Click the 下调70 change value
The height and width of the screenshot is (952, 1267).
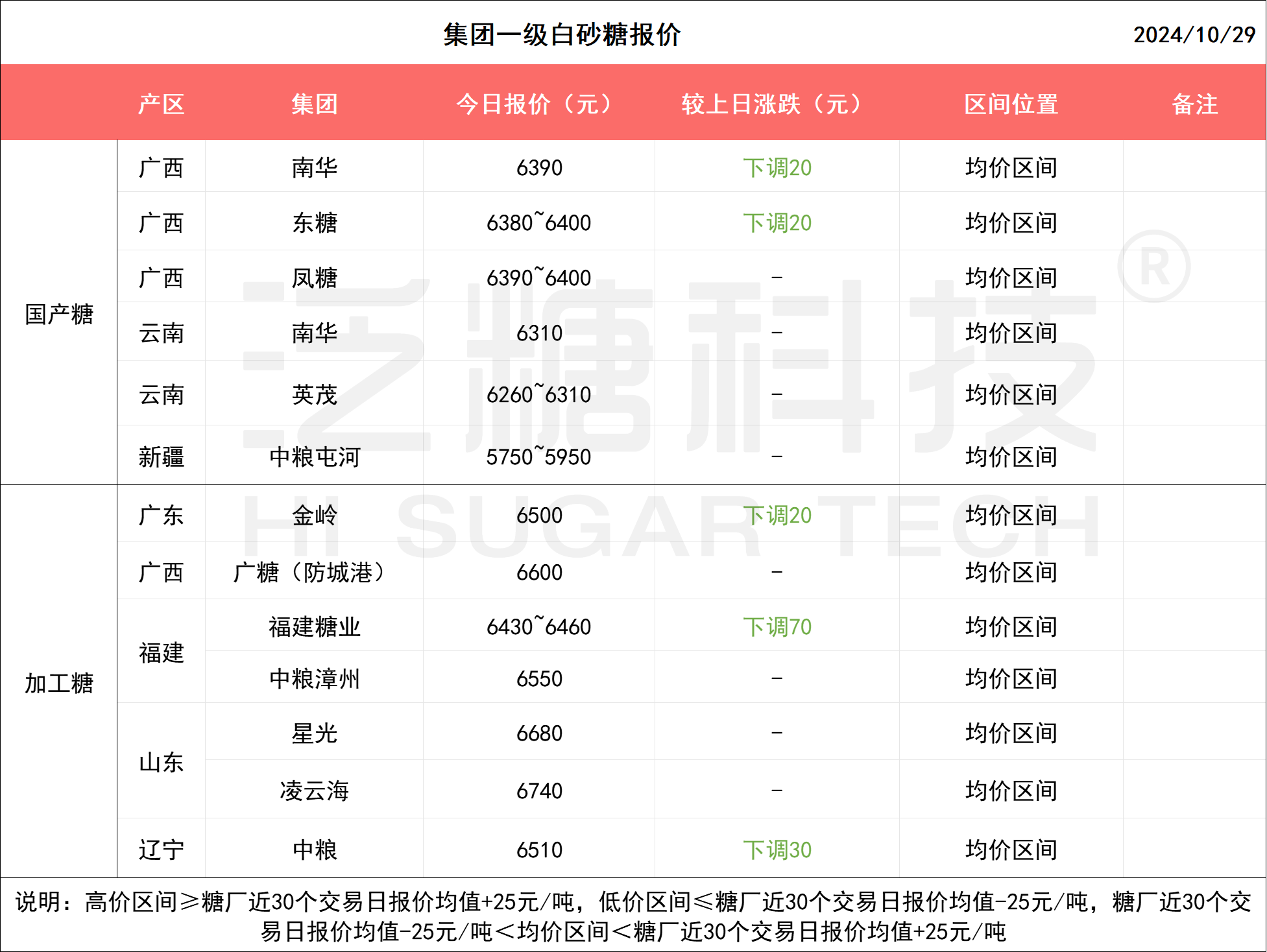[x=777, y=627]
